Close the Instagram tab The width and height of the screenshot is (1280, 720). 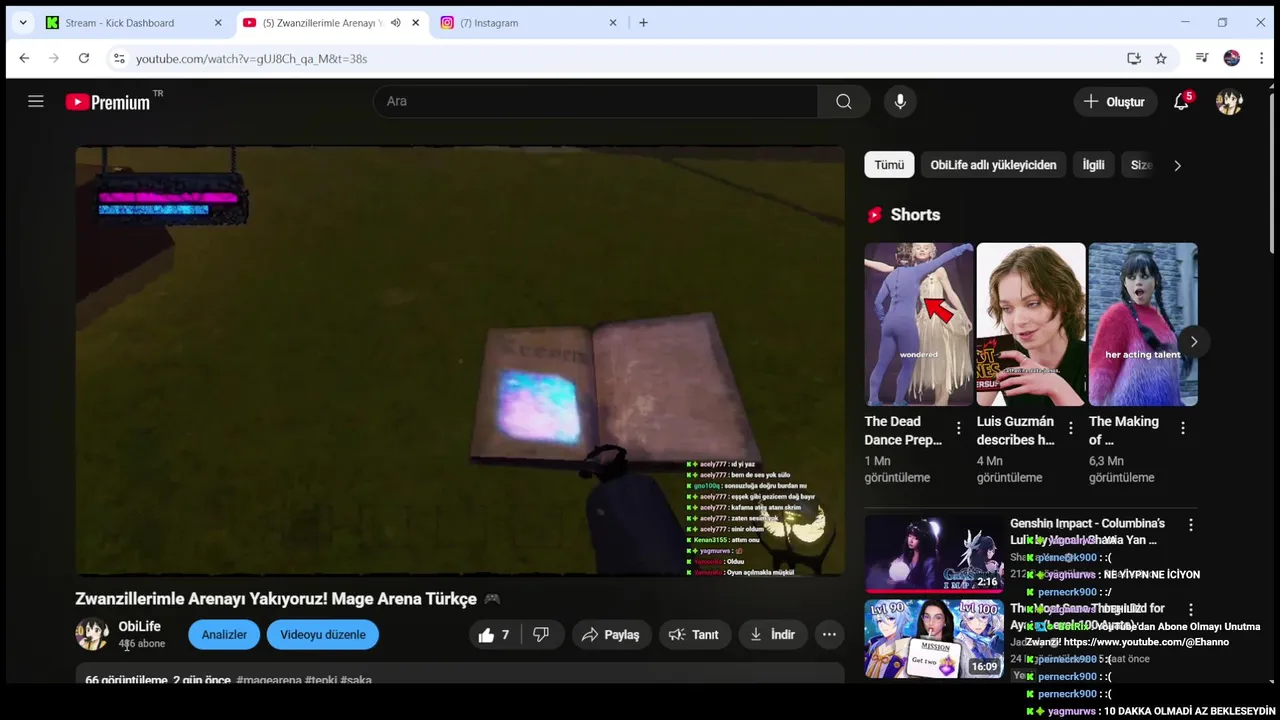613,22
